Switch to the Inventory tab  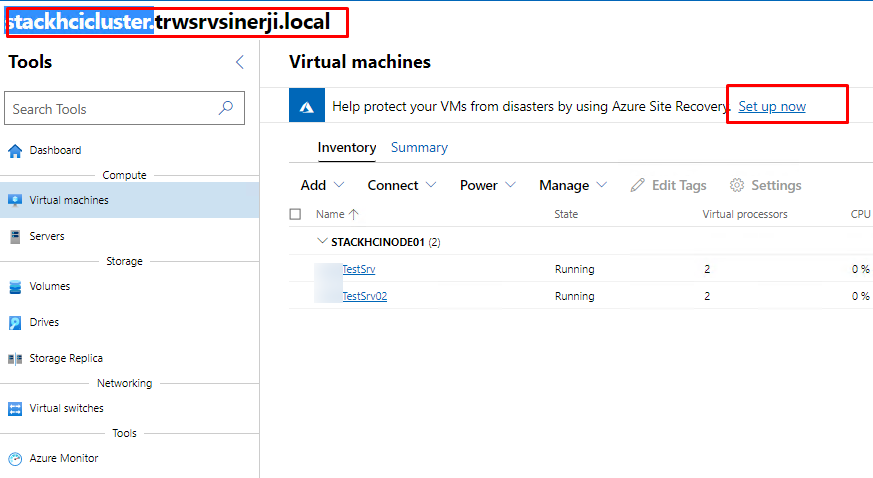click(x=347, y=147)
